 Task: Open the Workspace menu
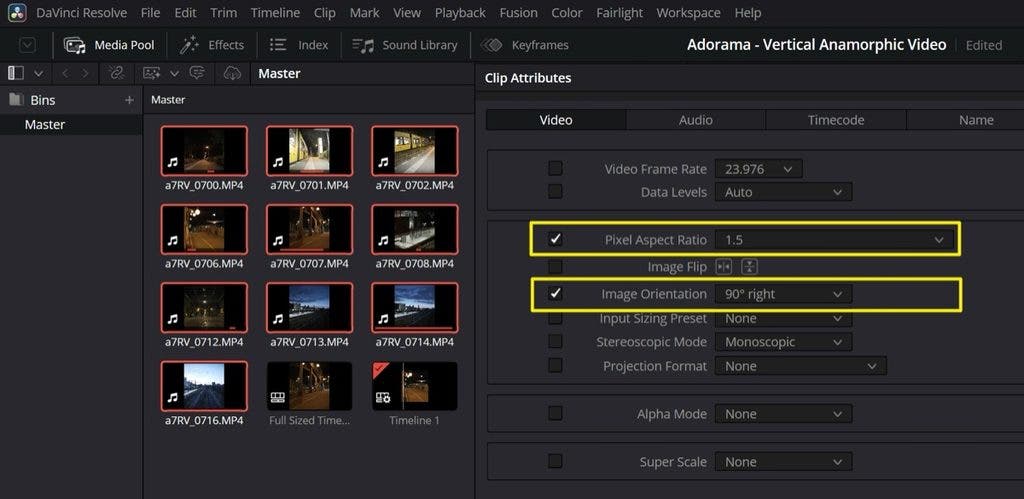[688, 12]
